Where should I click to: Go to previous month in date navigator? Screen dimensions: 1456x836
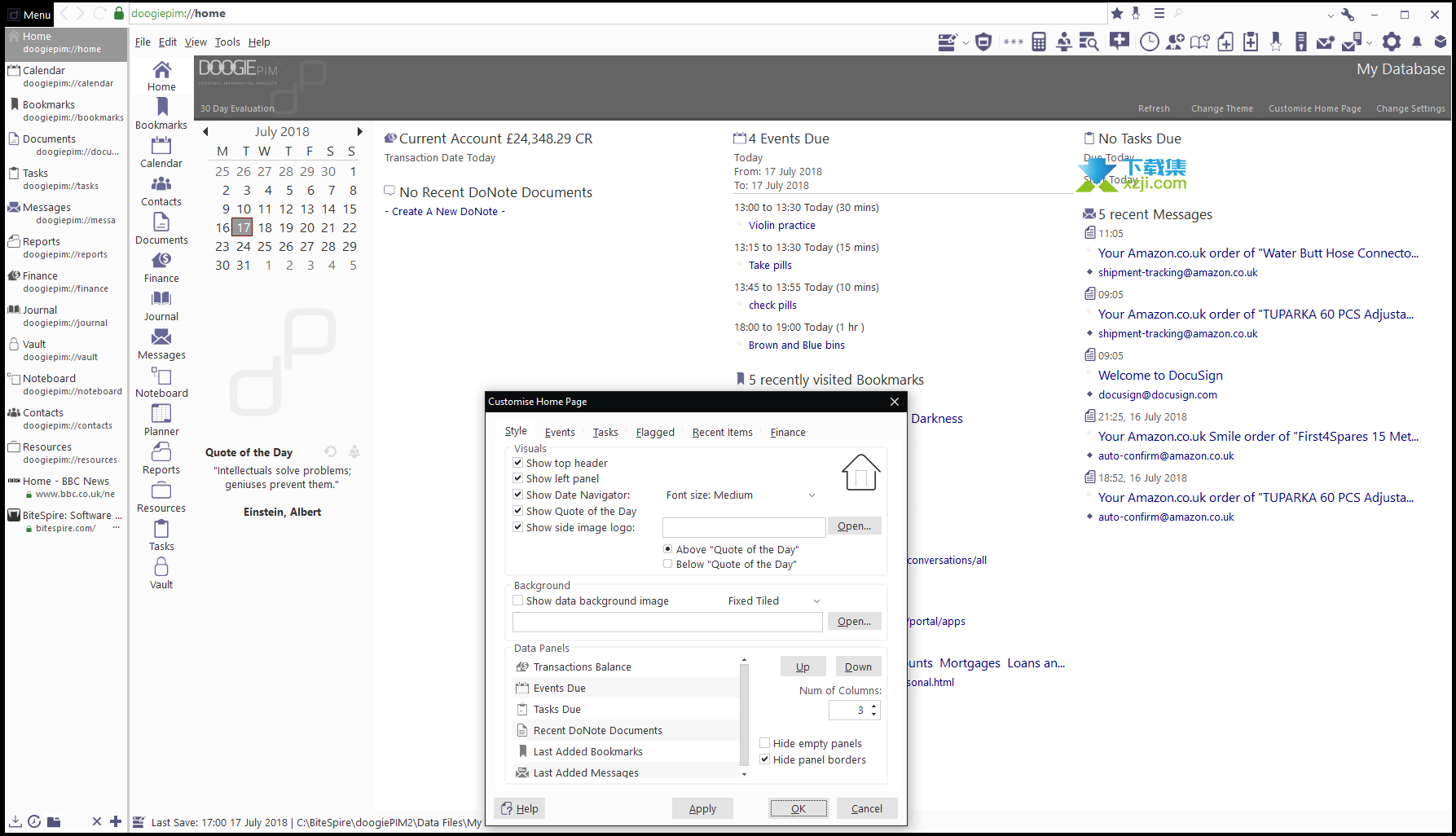tap(205, 131)
